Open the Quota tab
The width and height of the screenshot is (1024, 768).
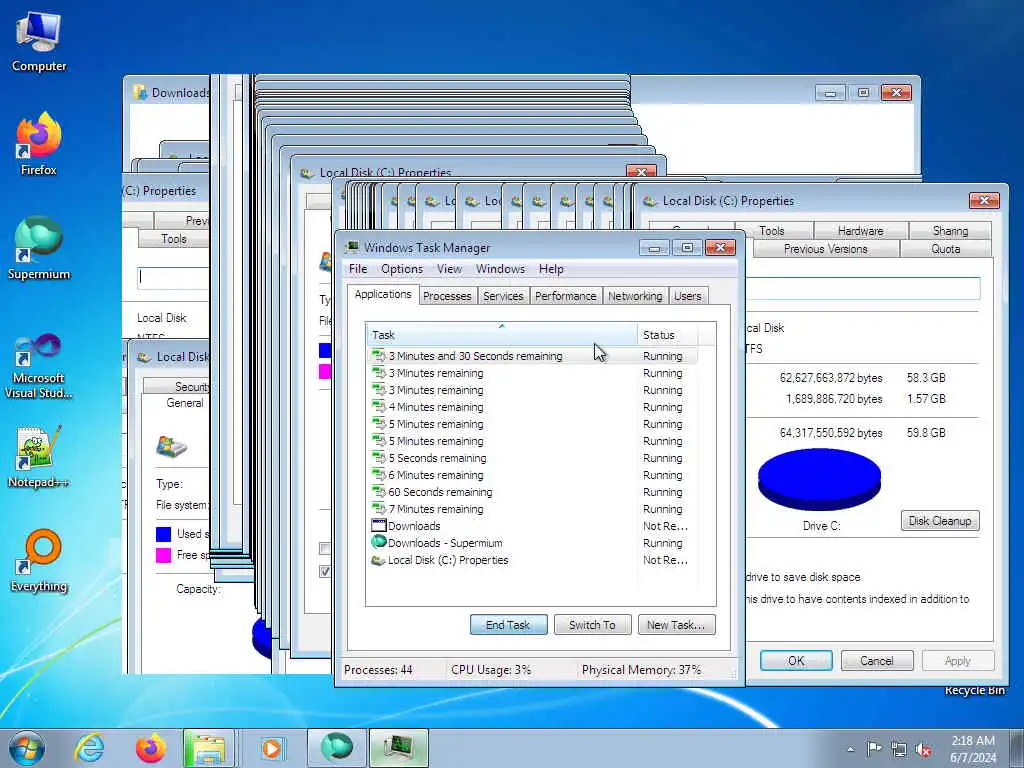click(945, 249)
